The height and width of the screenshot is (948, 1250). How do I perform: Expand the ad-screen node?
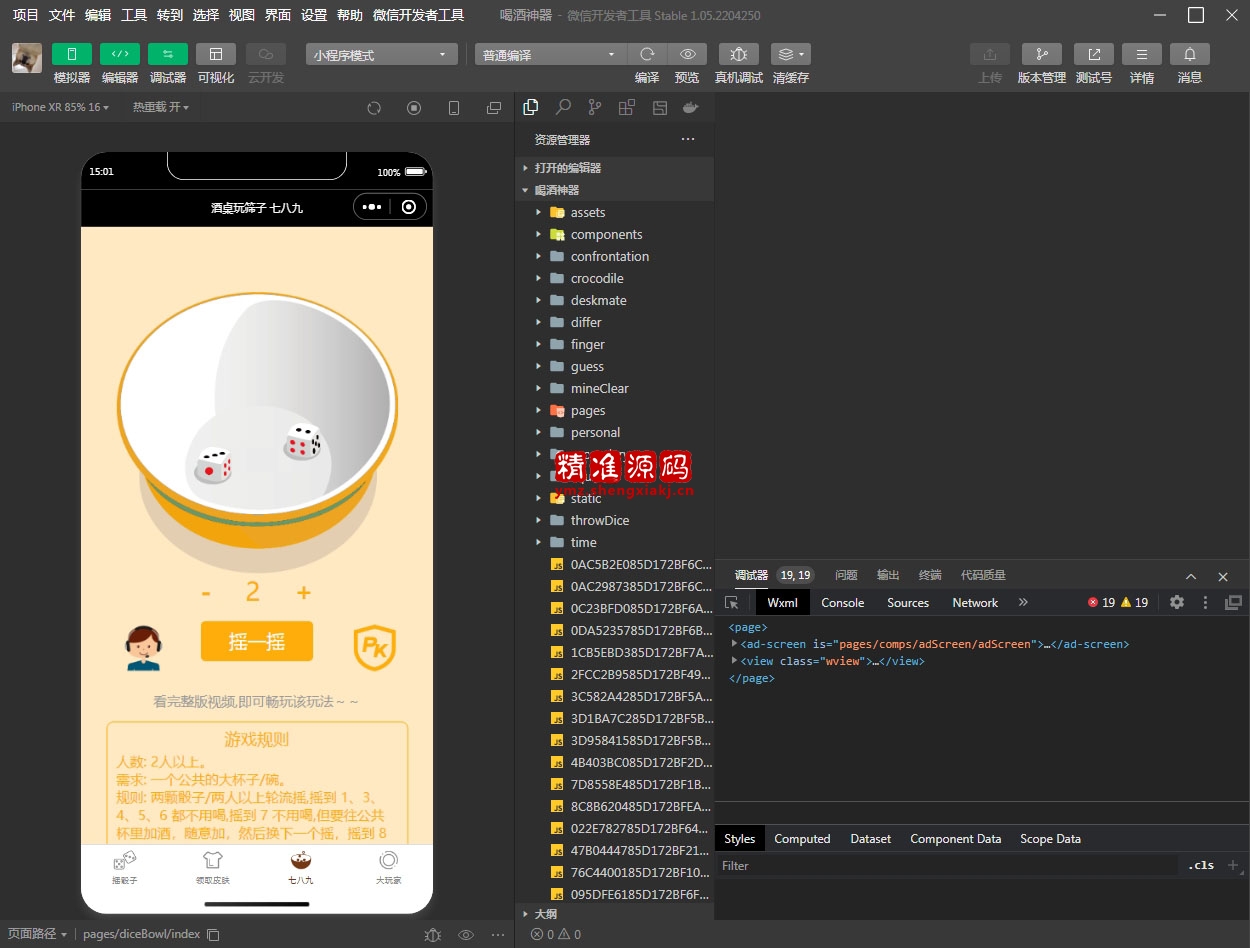tap(734, 644)
